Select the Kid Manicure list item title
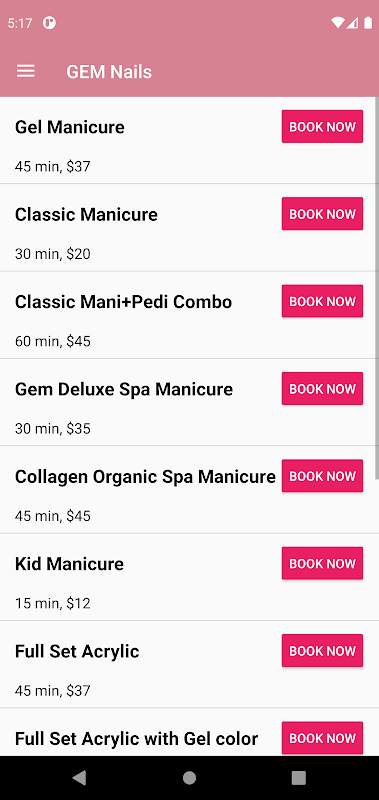 (69, 564)
